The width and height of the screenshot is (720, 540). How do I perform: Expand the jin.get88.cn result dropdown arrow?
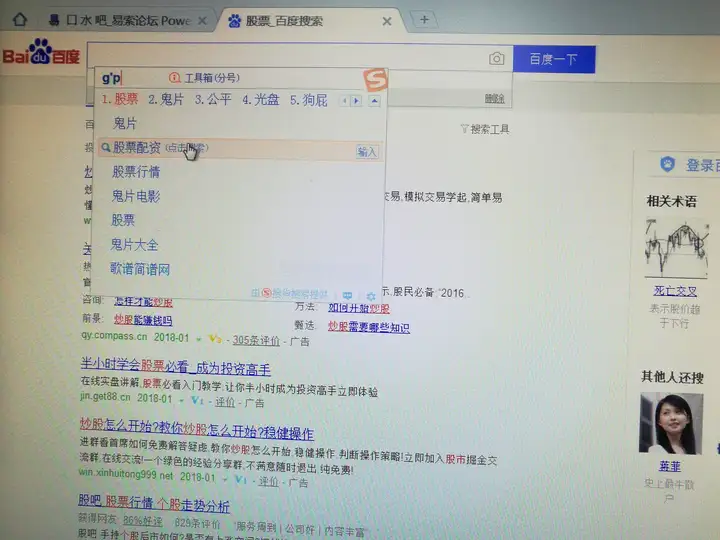(182, 400)
